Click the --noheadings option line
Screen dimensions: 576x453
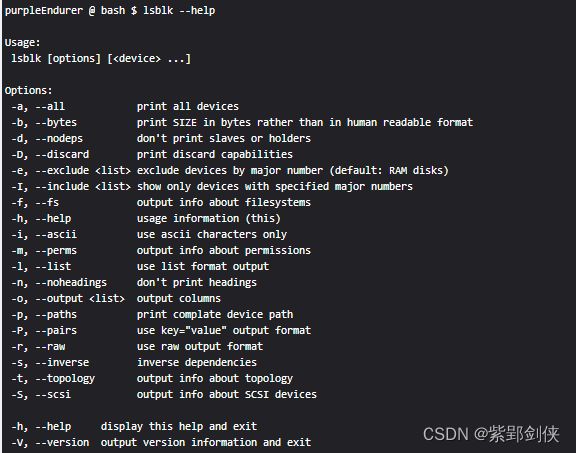click(134, 283)
